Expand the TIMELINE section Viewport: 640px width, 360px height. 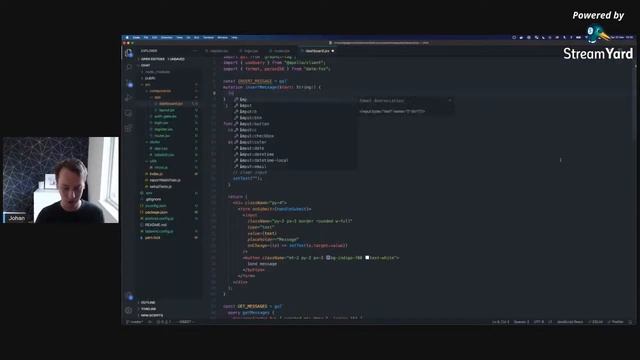pyautogui.click(x=148, y=309)
